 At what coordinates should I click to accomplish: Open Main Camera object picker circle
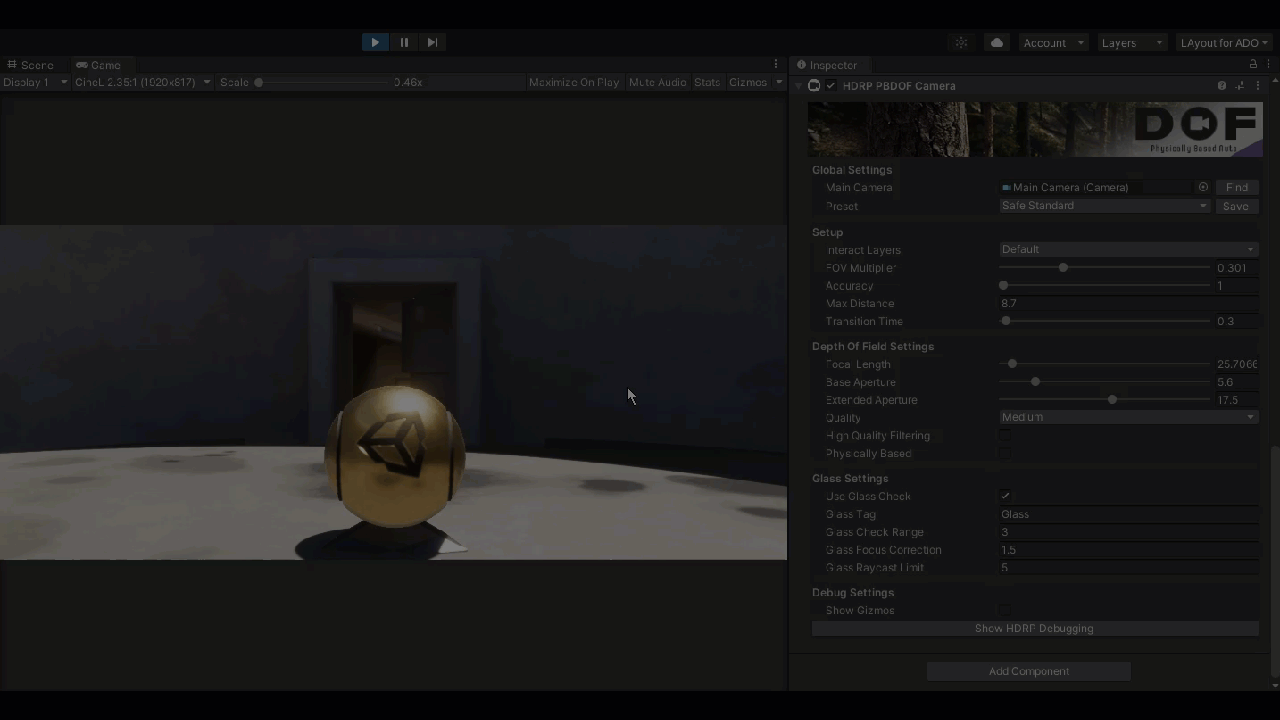click(x=1203, y=187)
